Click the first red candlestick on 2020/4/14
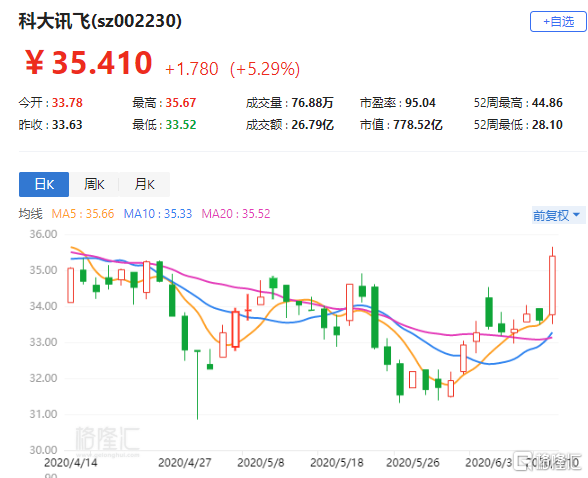 point(70,285)
